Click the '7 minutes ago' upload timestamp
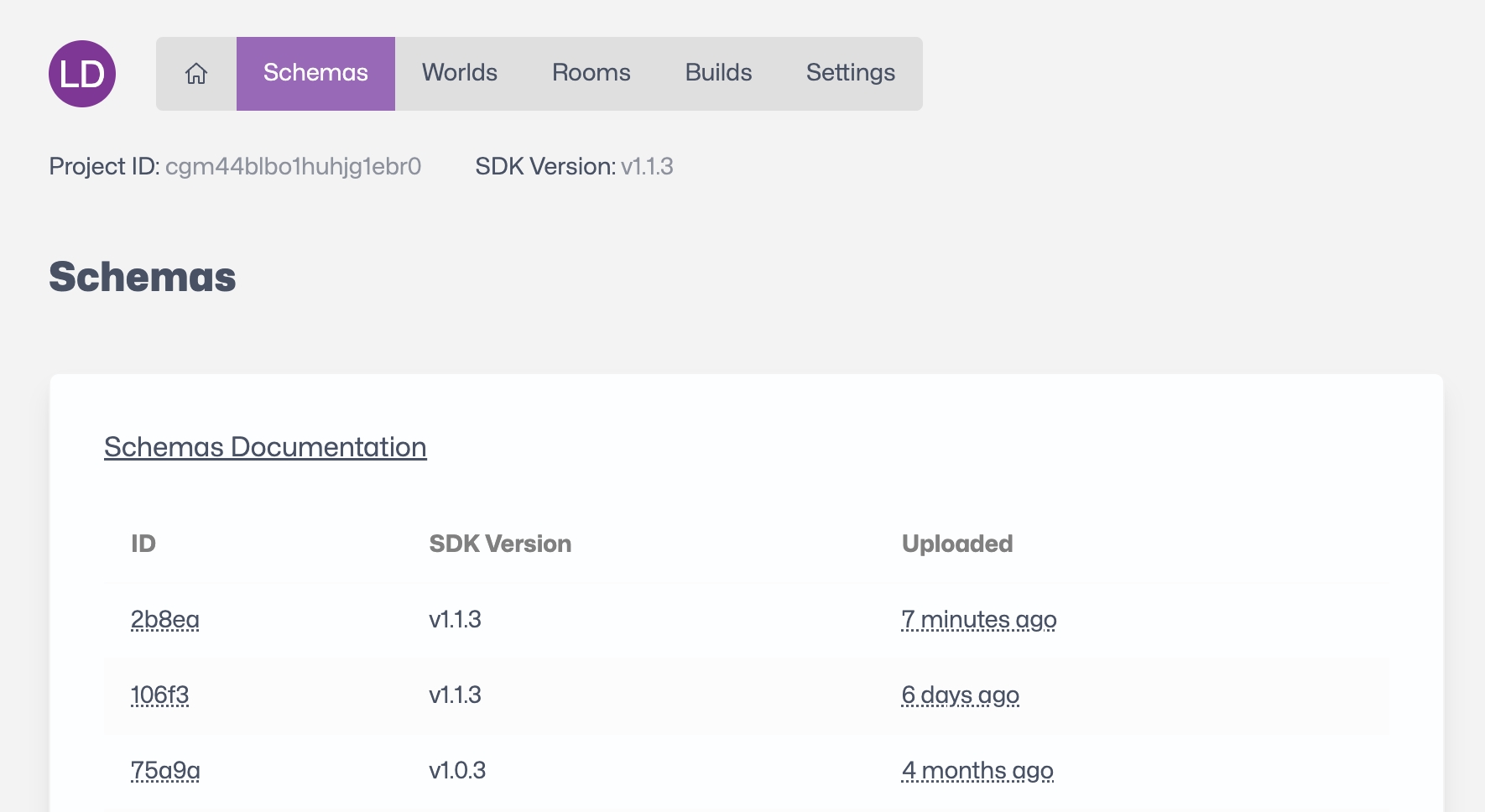This screenshot has height=812, width=1485. point(978,620)
